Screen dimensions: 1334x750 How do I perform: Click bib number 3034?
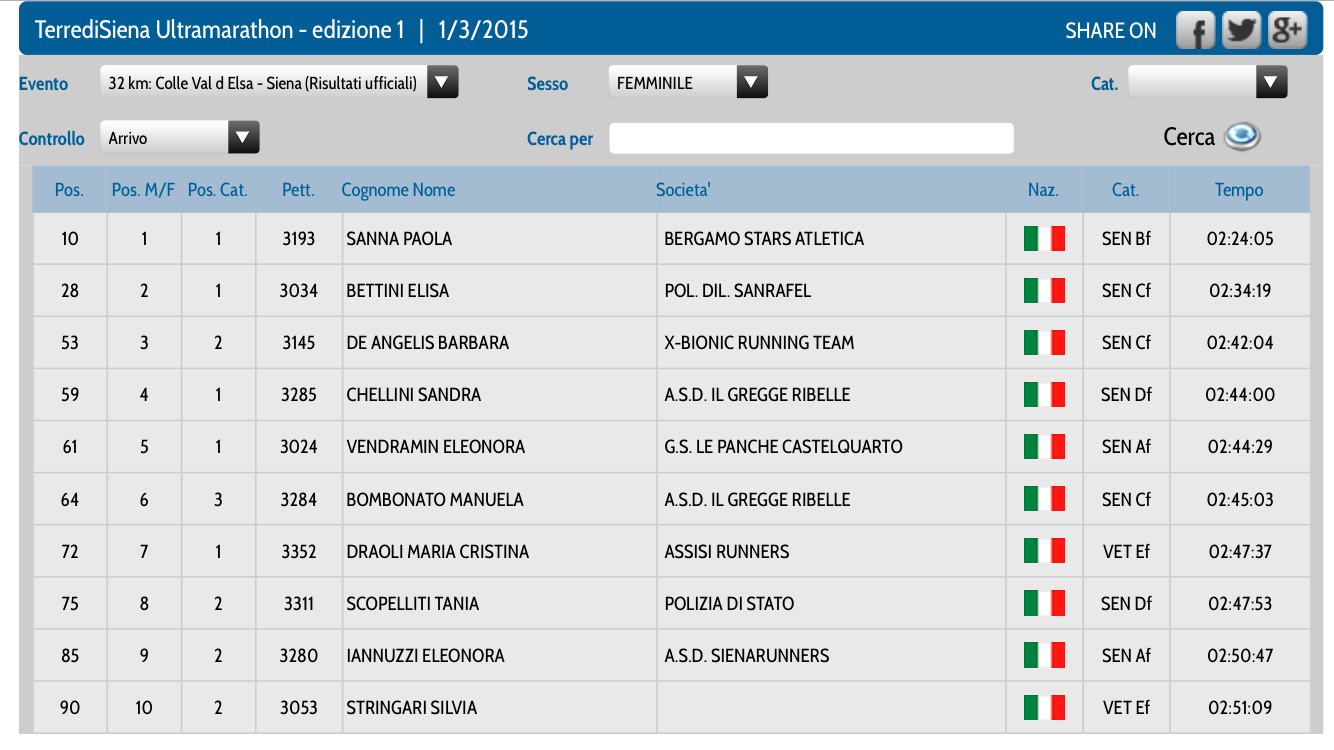pyautogui.click(x=298, y=291)
